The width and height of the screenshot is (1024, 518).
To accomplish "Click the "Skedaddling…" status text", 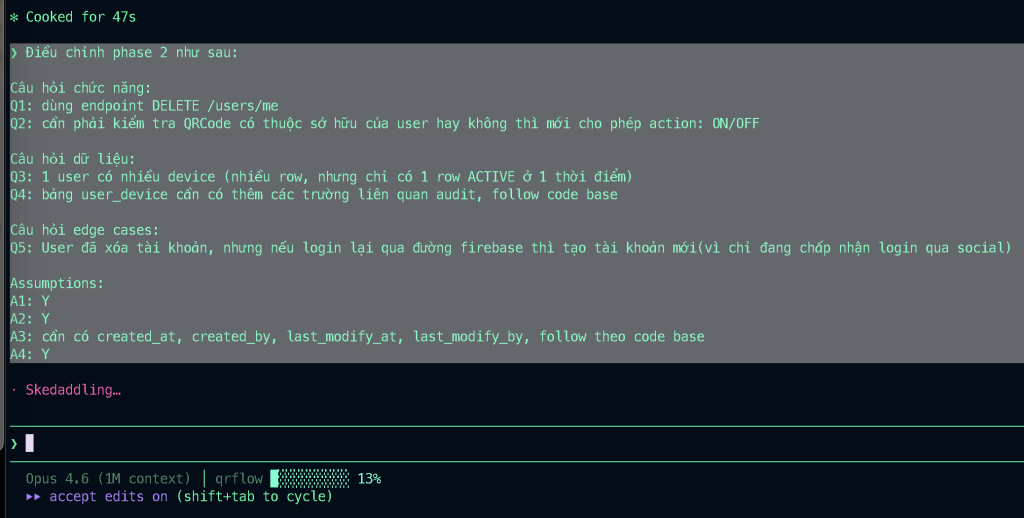I will (x=73, y=390).
